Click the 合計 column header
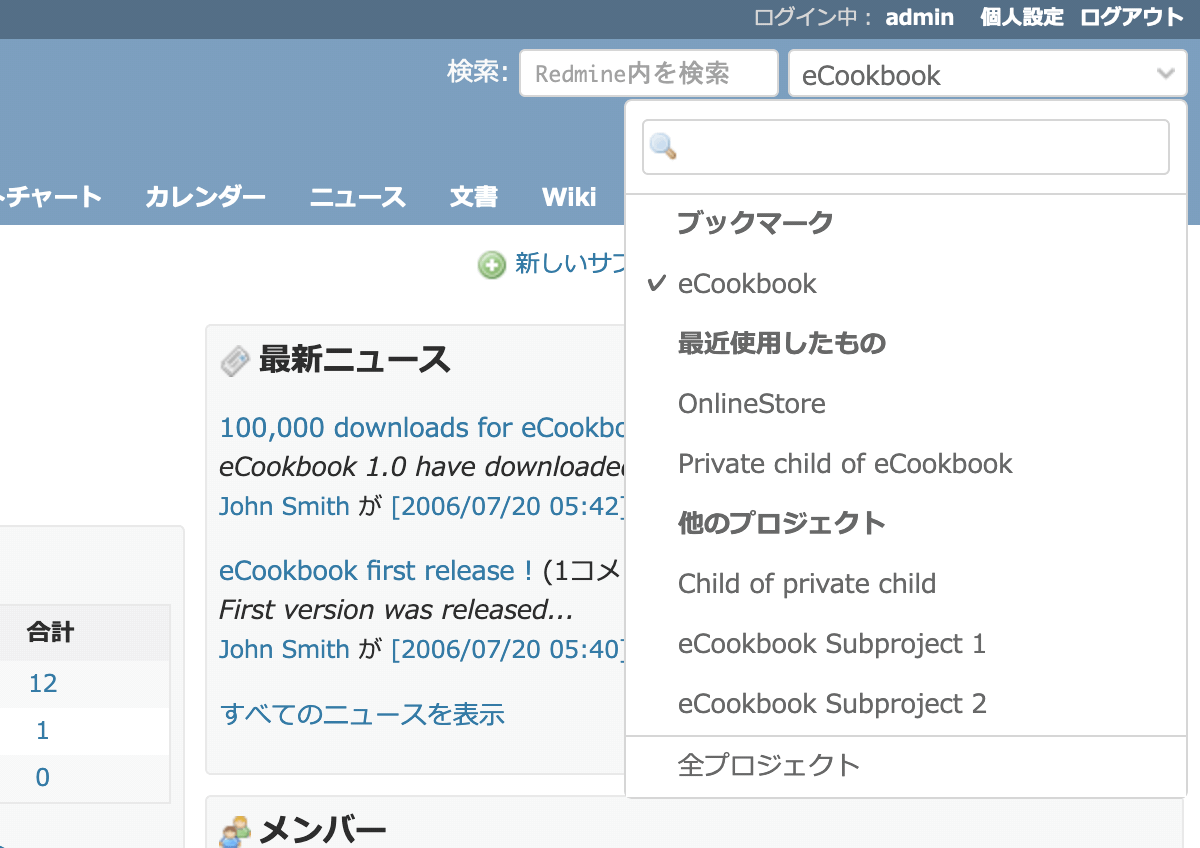The height and width of the screenshot is (848, 1200). tap(50, 633)
